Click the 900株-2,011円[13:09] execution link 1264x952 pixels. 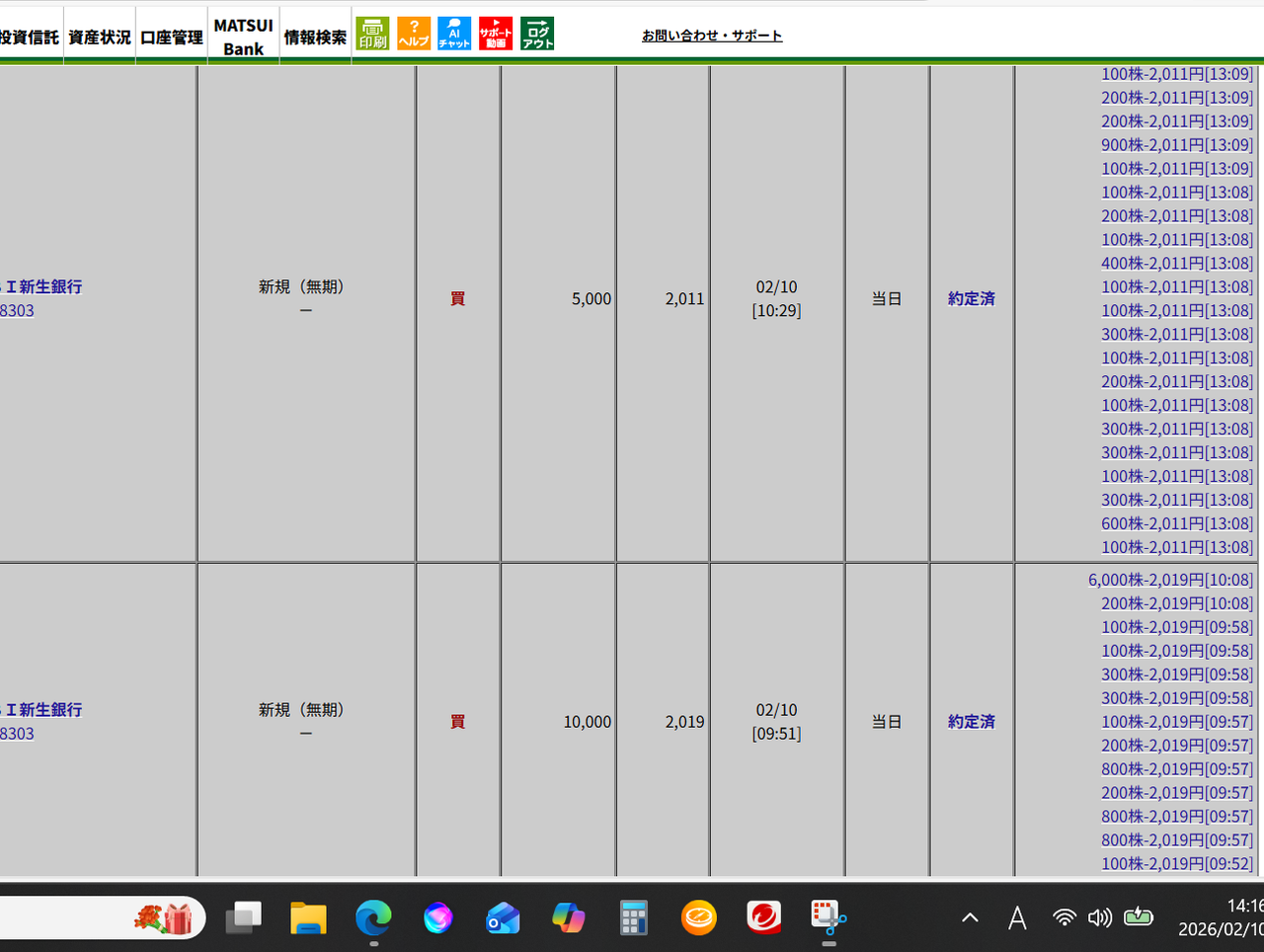[x=1176, y=145]
